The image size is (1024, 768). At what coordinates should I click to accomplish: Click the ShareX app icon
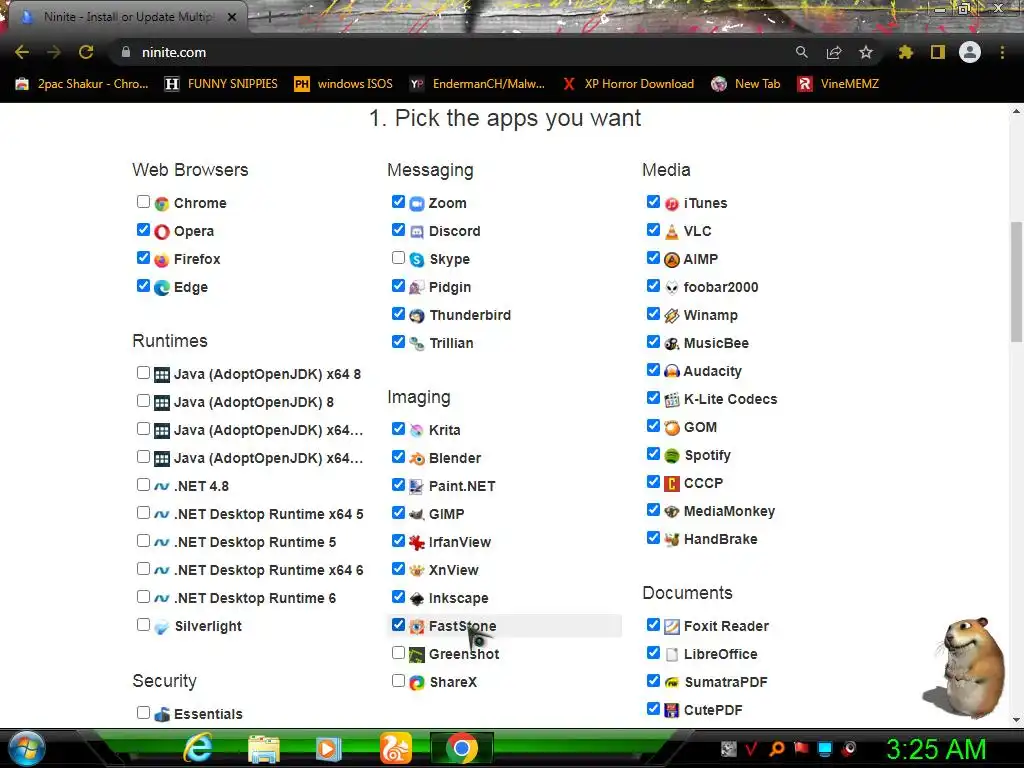click(x=417, y=683)
